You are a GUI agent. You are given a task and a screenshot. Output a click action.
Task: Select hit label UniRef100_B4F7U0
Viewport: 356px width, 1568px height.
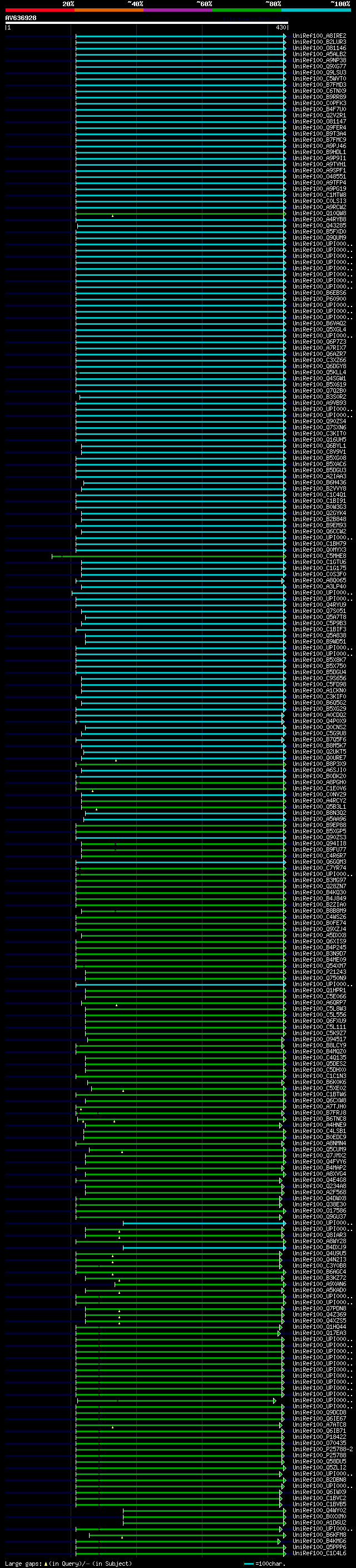(x=319, y=109)
